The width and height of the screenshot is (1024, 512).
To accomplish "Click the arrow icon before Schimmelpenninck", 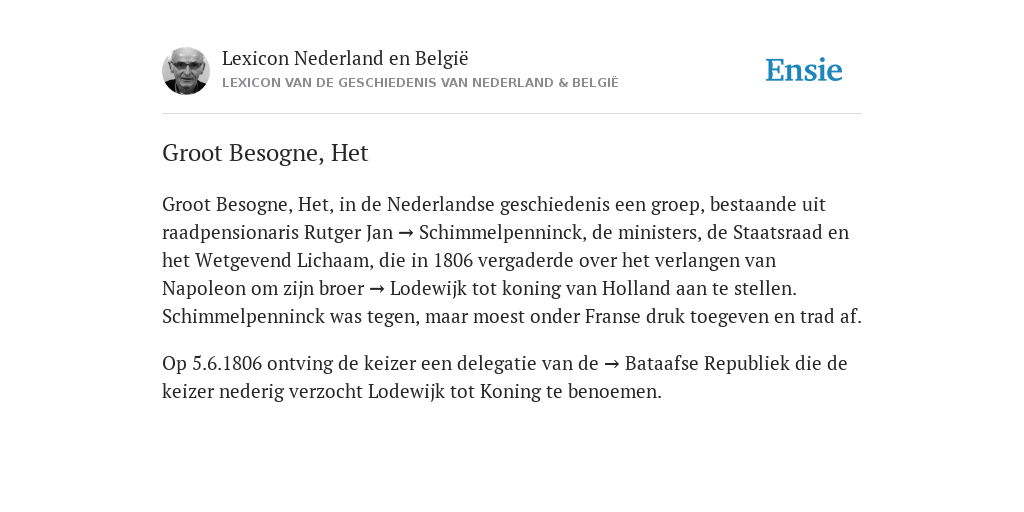I will point(406,233).
